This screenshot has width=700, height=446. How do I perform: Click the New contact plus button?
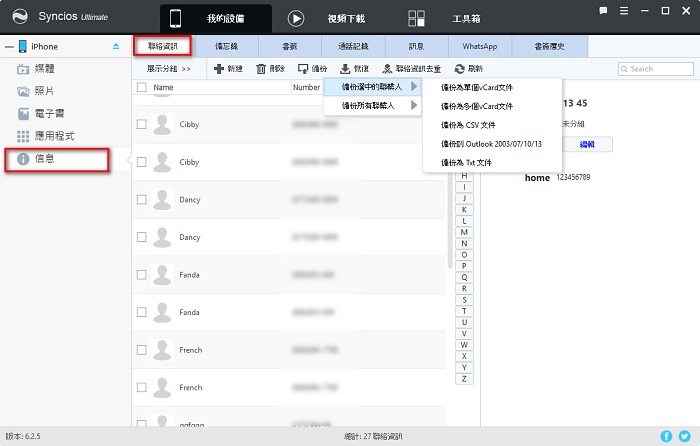click(228, 69)
